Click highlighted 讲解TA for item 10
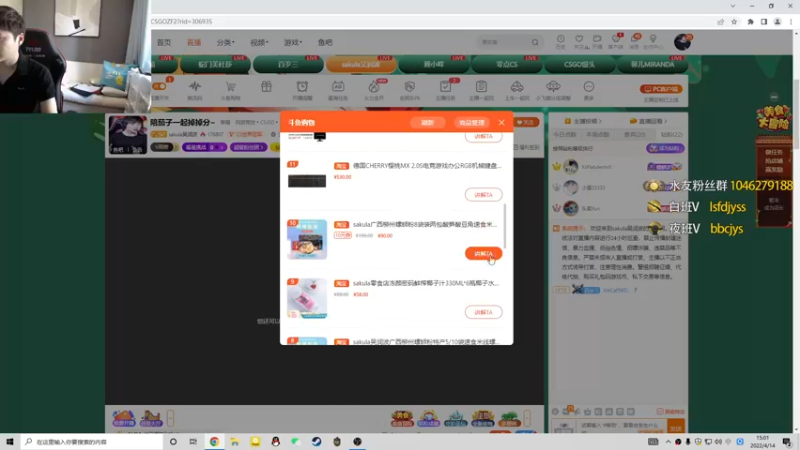The image size is (800, 450). [x=483, y=253]
